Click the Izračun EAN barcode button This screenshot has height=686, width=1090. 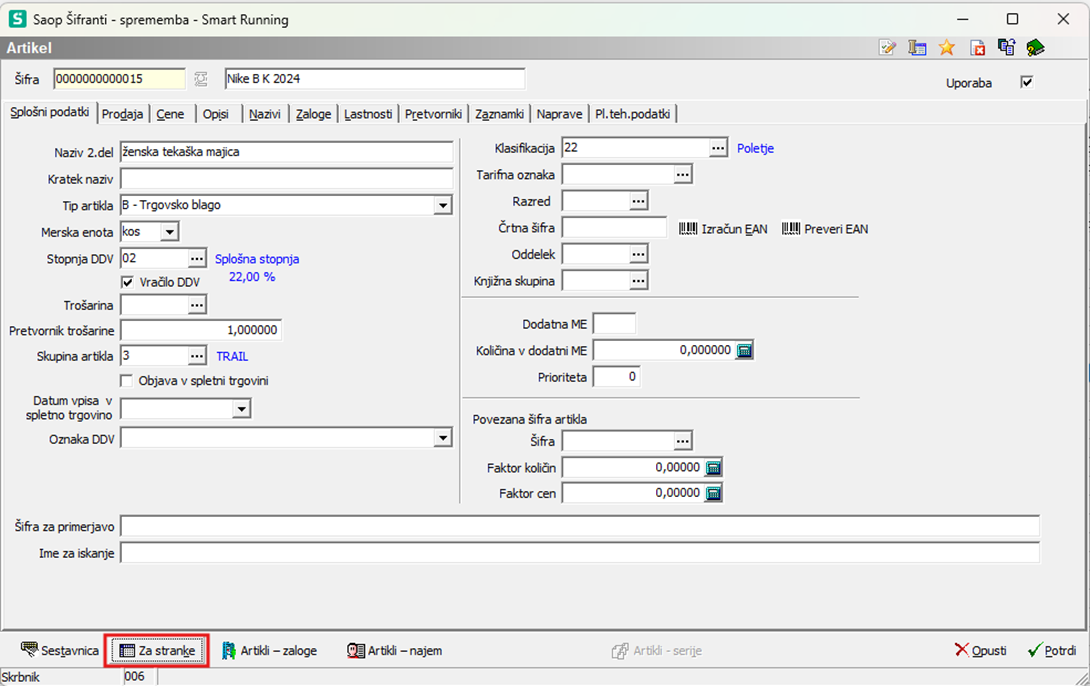point(723,229)
